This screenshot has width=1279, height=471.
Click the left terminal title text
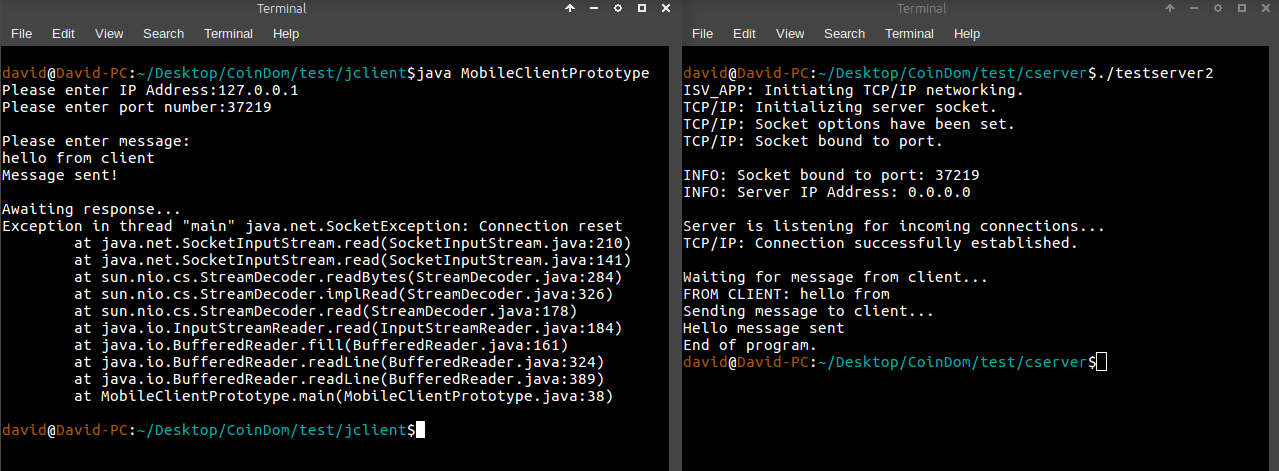[282, 9]
